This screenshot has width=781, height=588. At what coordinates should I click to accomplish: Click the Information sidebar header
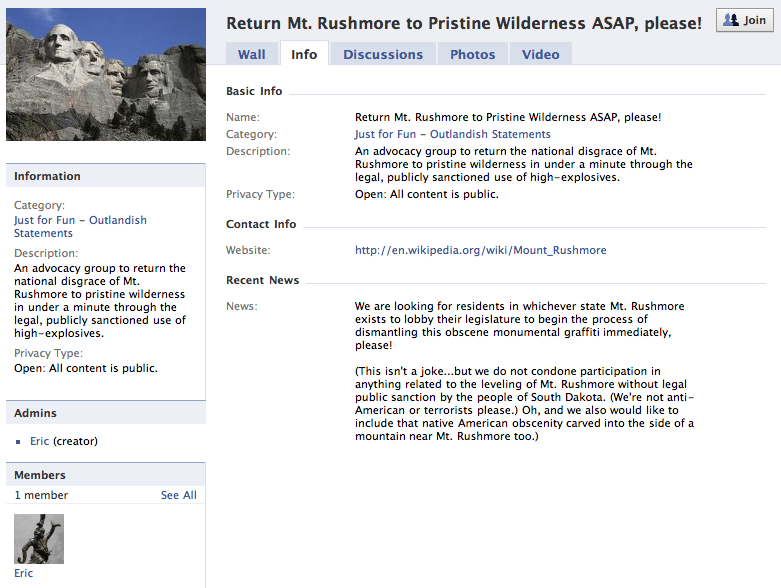(106, 176)
